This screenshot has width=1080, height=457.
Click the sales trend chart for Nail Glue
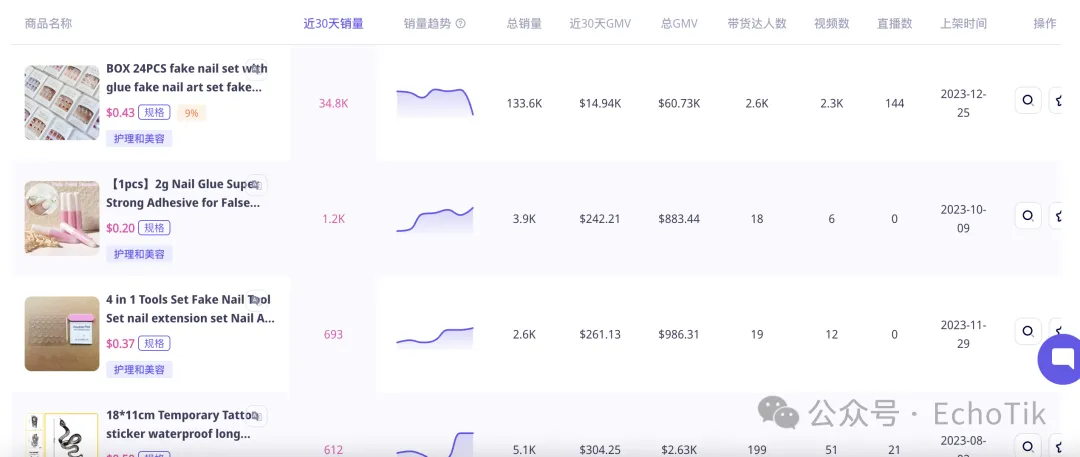pos(434,218)
